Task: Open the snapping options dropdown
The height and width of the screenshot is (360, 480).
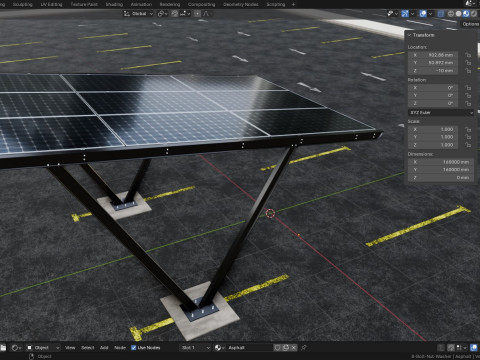Action: 185,14
